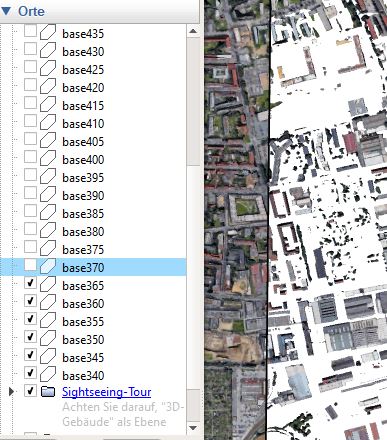Click the polygon icon for base415
The width and height of the screenshot is (387, 440).
click(x=48, y=104)
